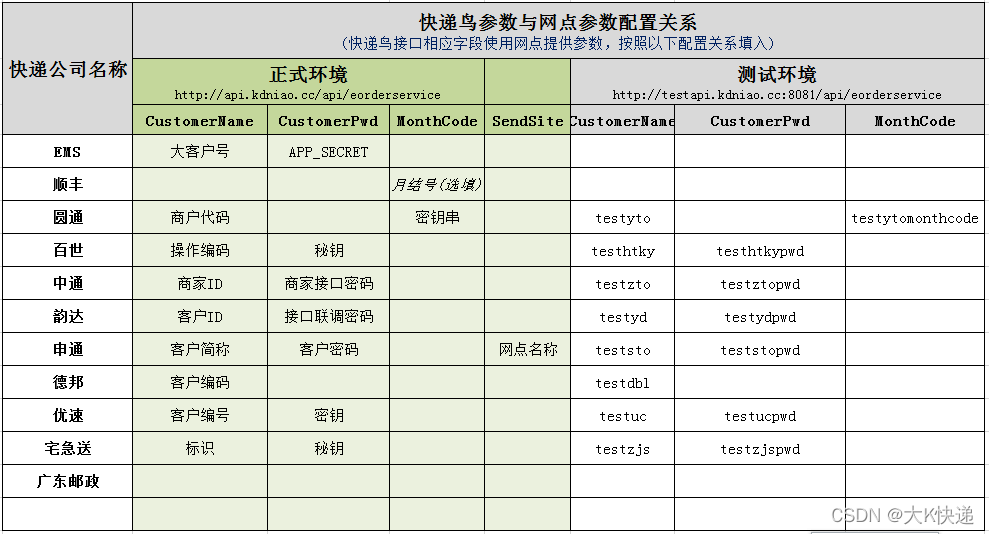Select the 宅急送 row label

(67, 448)
